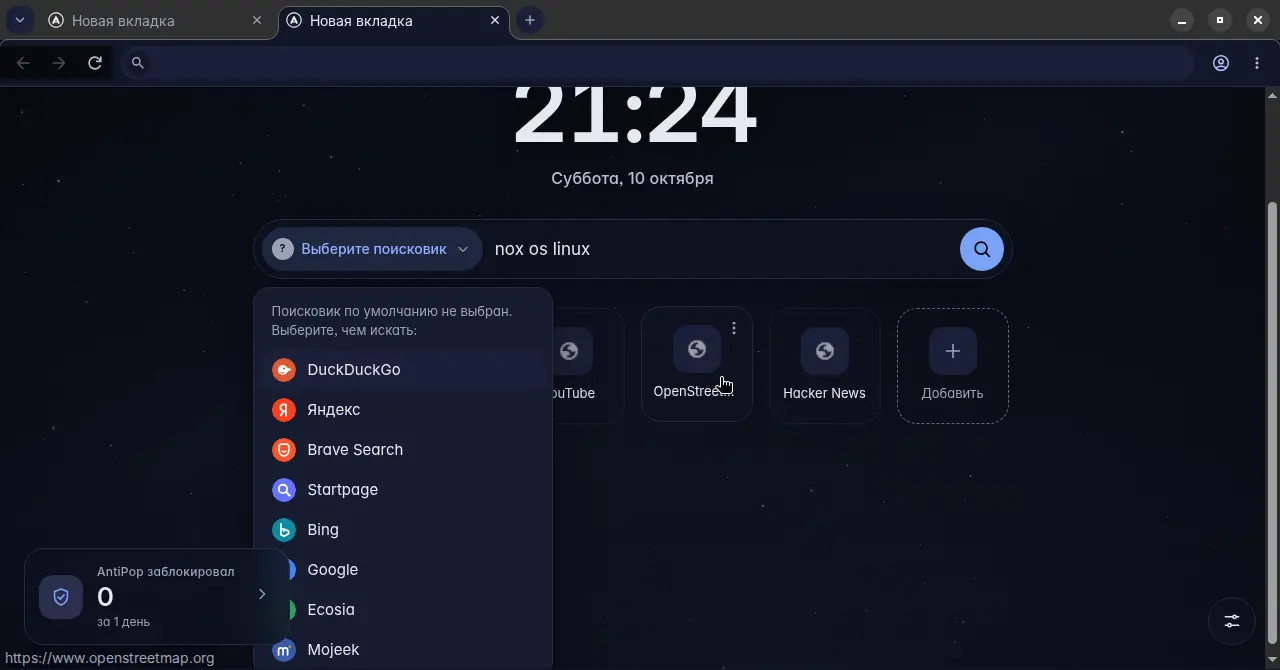Click the "AntiPop заблокировал" label
The image size is (1280, 670).
[166, 572]
